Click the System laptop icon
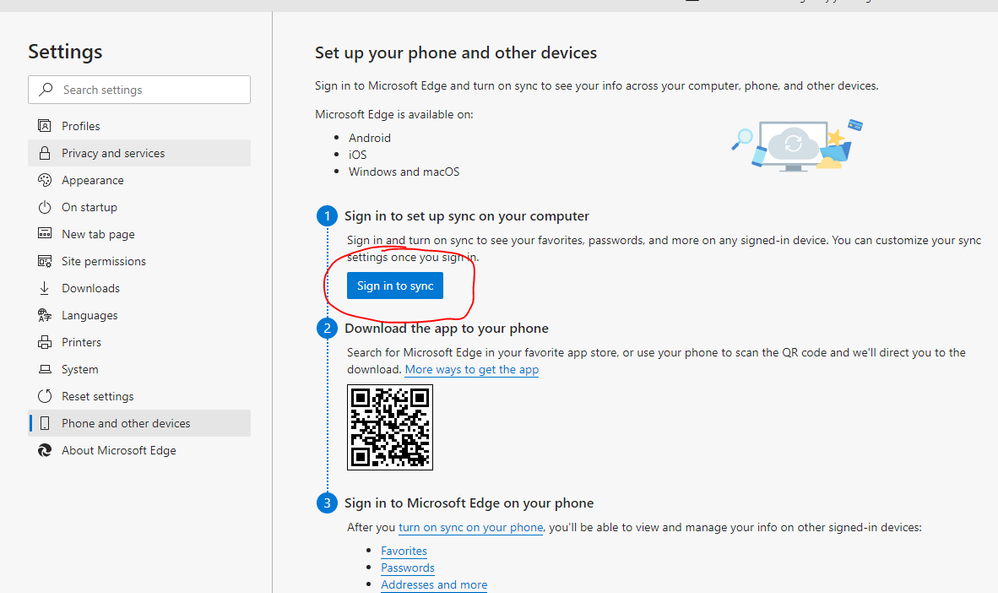Screen dimensions: 998x593 point(45,369)
